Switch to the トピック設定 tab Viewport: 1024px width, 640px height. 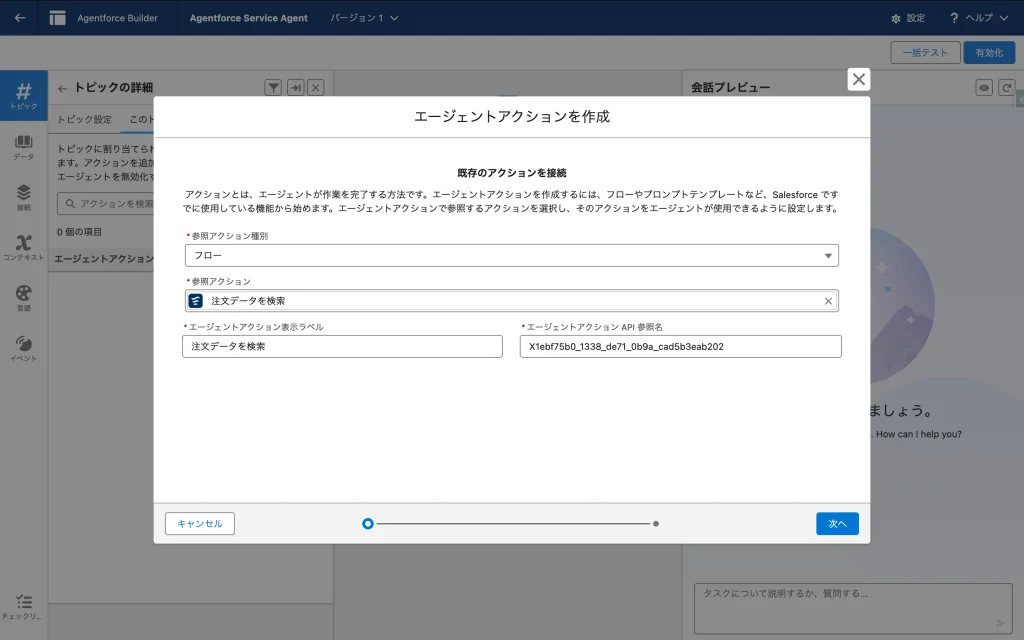(x=84, y=120)
